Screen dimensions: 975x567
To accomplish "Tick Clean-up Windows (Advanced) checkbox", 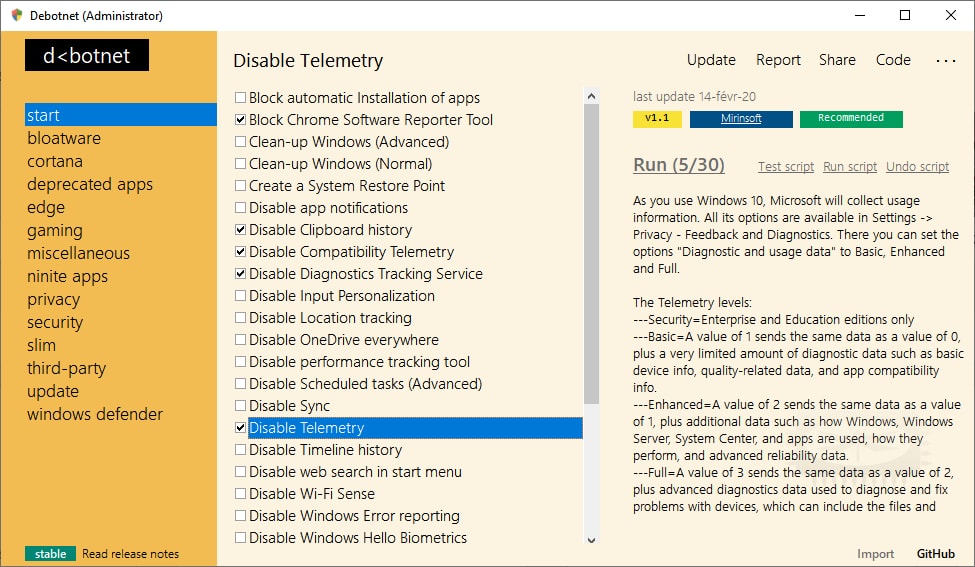I will [240, 142].
